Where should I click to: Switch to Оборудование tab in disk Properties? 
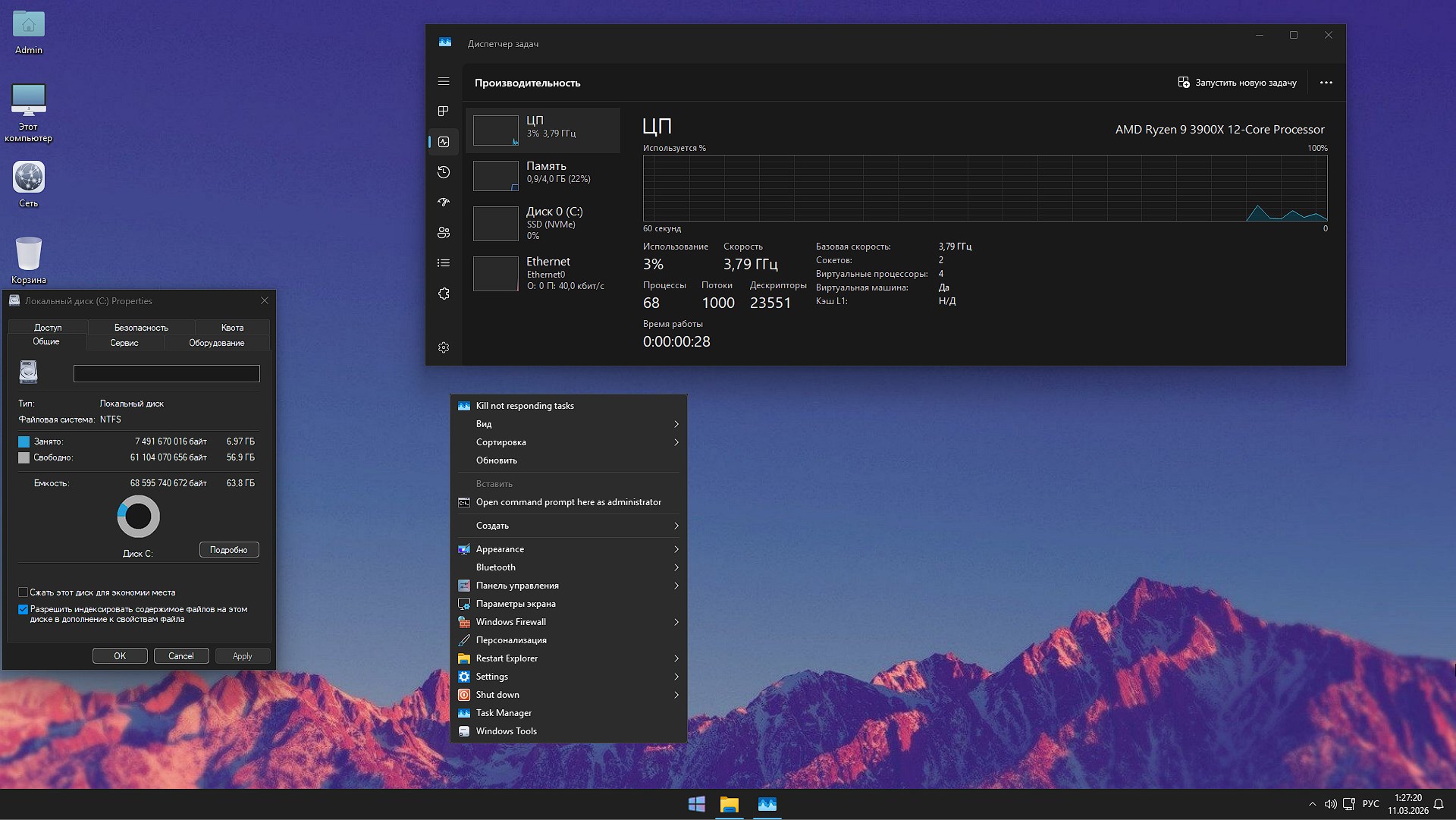pyautogui.click(x=216, y=343)
